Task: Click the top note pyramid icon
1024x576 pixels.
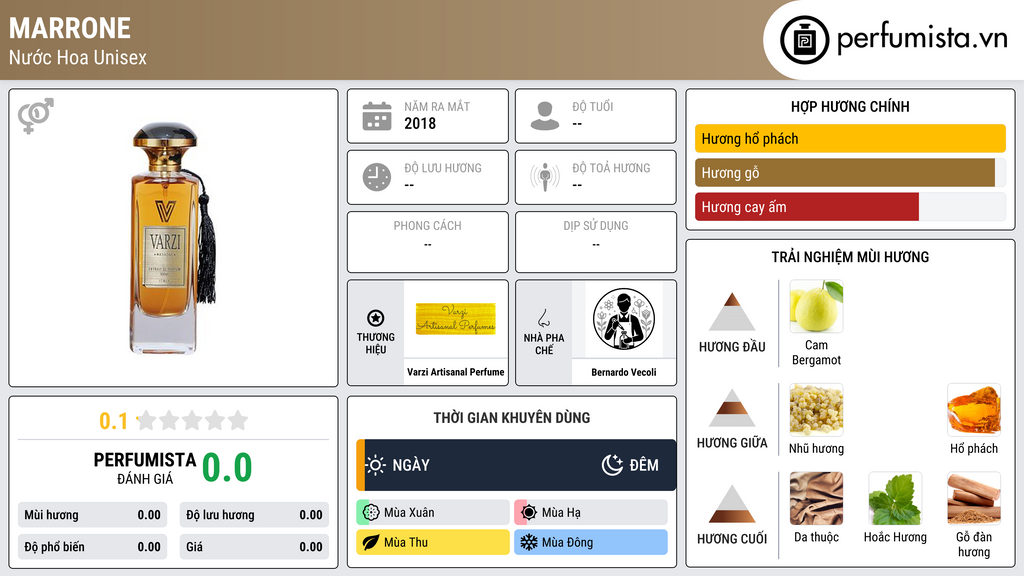Action: (x=732, y=312)
